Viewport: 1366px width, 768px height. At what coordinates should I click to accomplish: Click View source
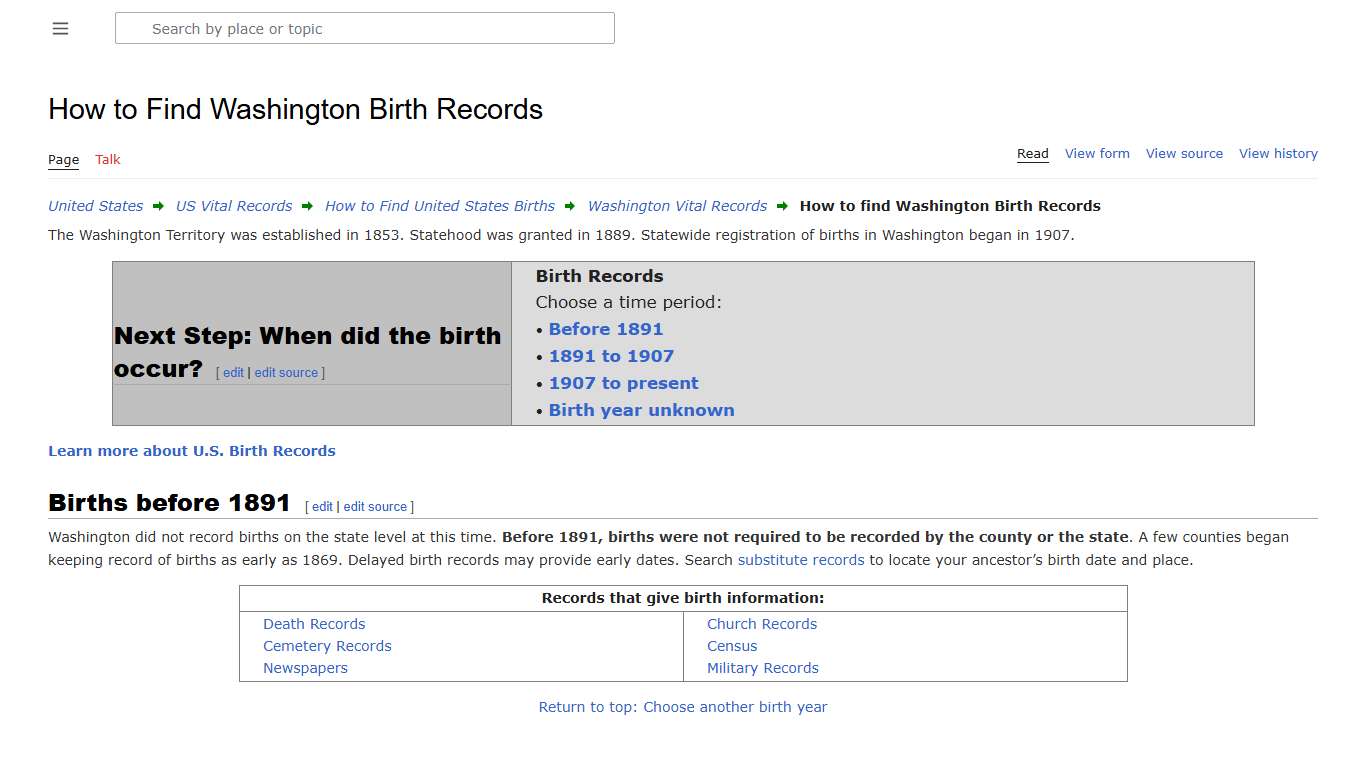point(1184,153)
